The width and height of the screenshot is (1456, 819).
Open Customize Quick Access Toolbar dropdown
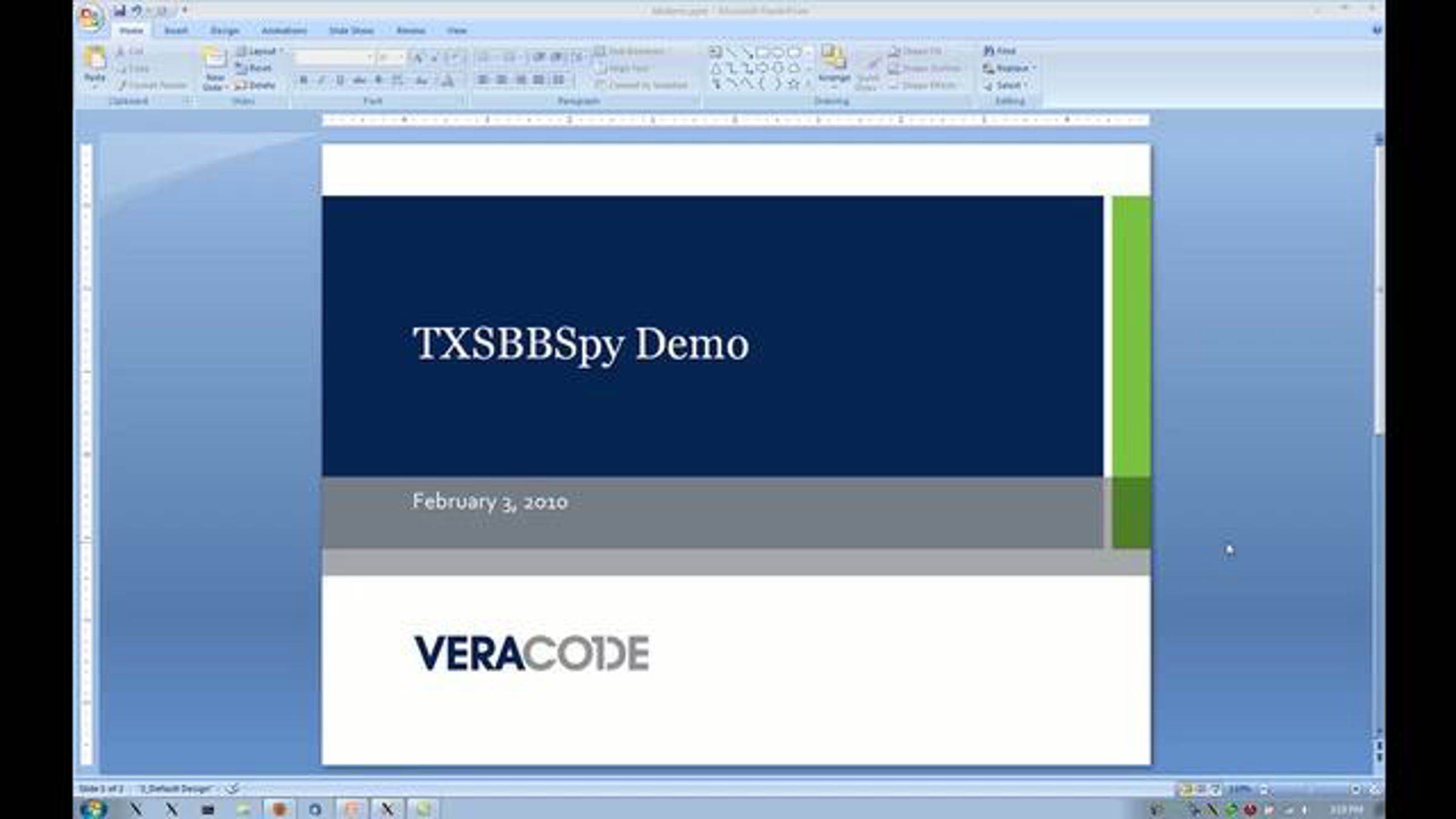pos(184,10)
